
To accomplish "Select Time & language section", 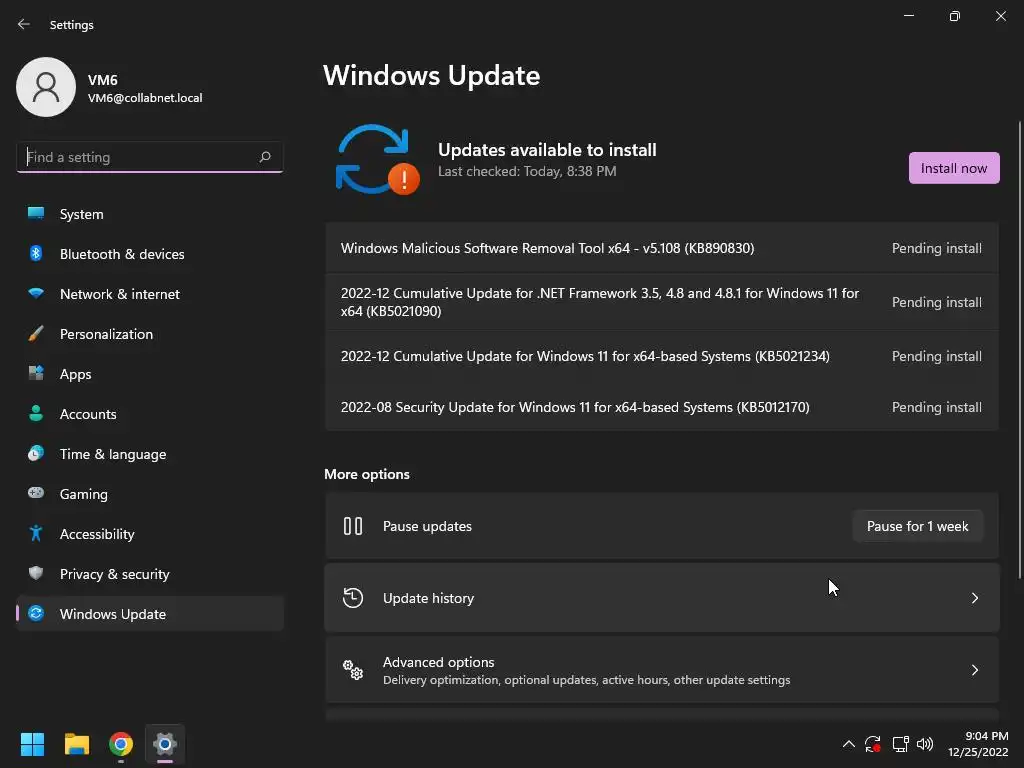I will pos(150,453).
